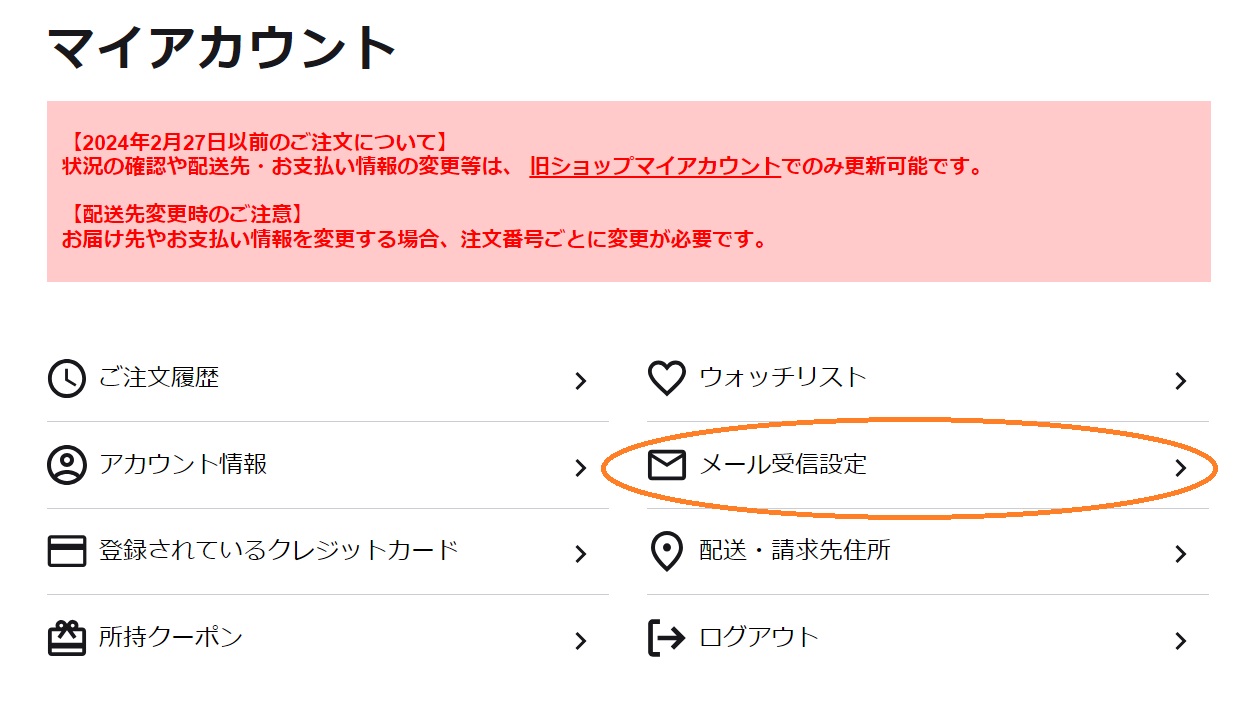Screen dimensions: 1246x720
Task: Open the 旧ショップマイアカウント link
Action: point(655,167)
